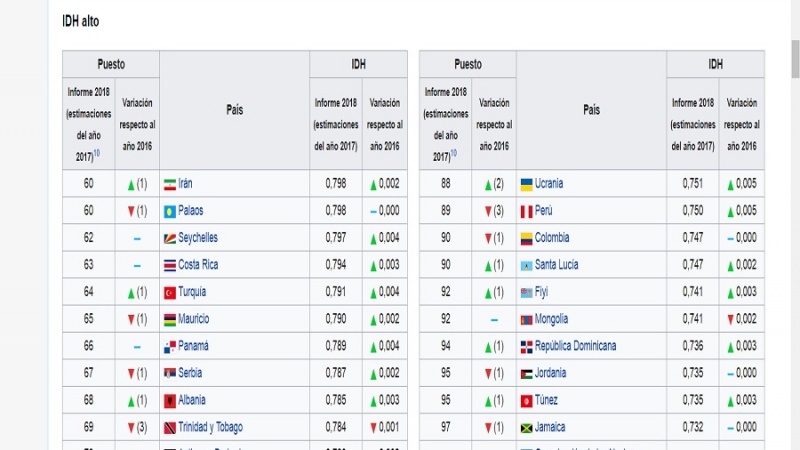Click the Colombia flag icon
The width and height of the screenshot is (800, 450).
point(525,238)
